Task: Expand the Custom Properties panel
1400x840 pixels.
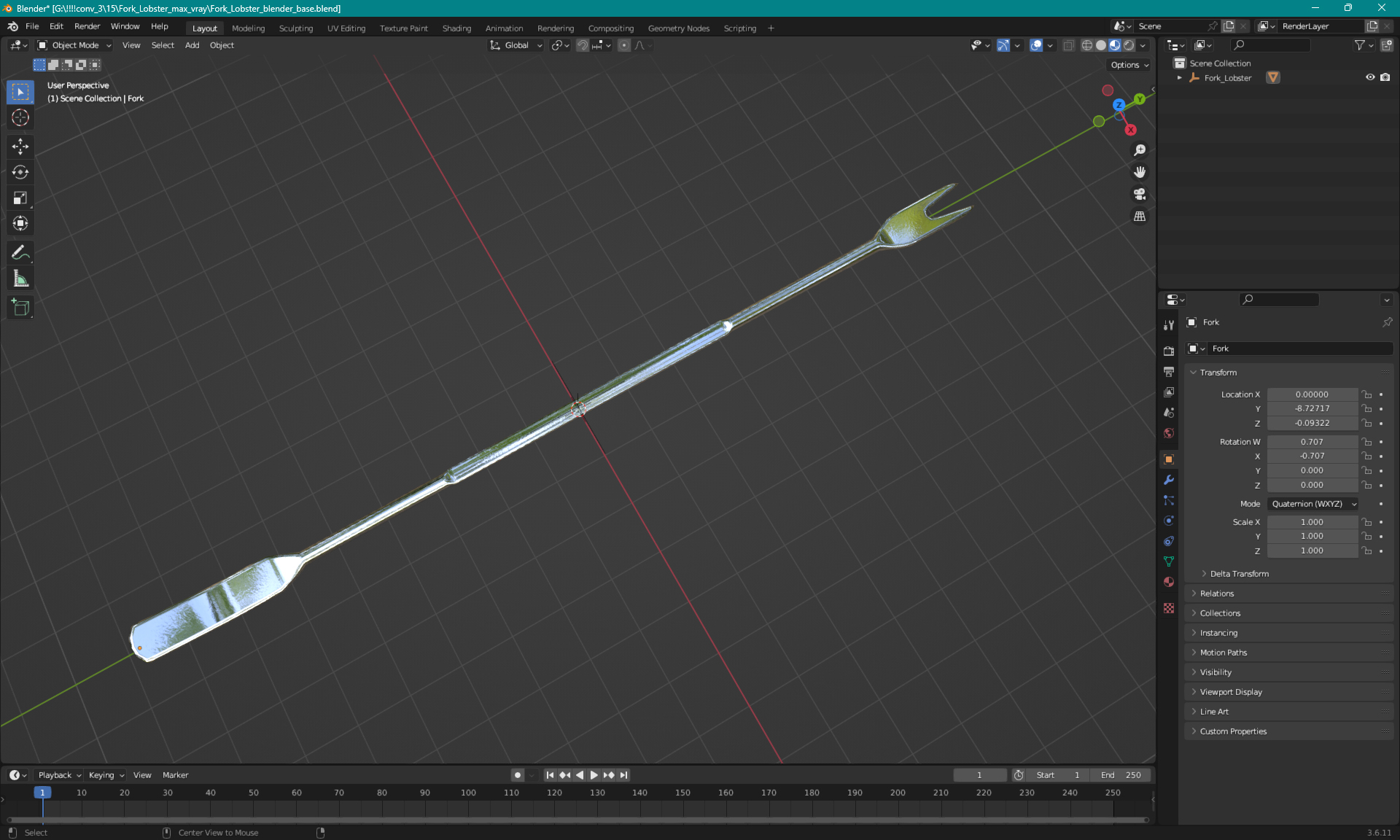Action: (1233, 731)
